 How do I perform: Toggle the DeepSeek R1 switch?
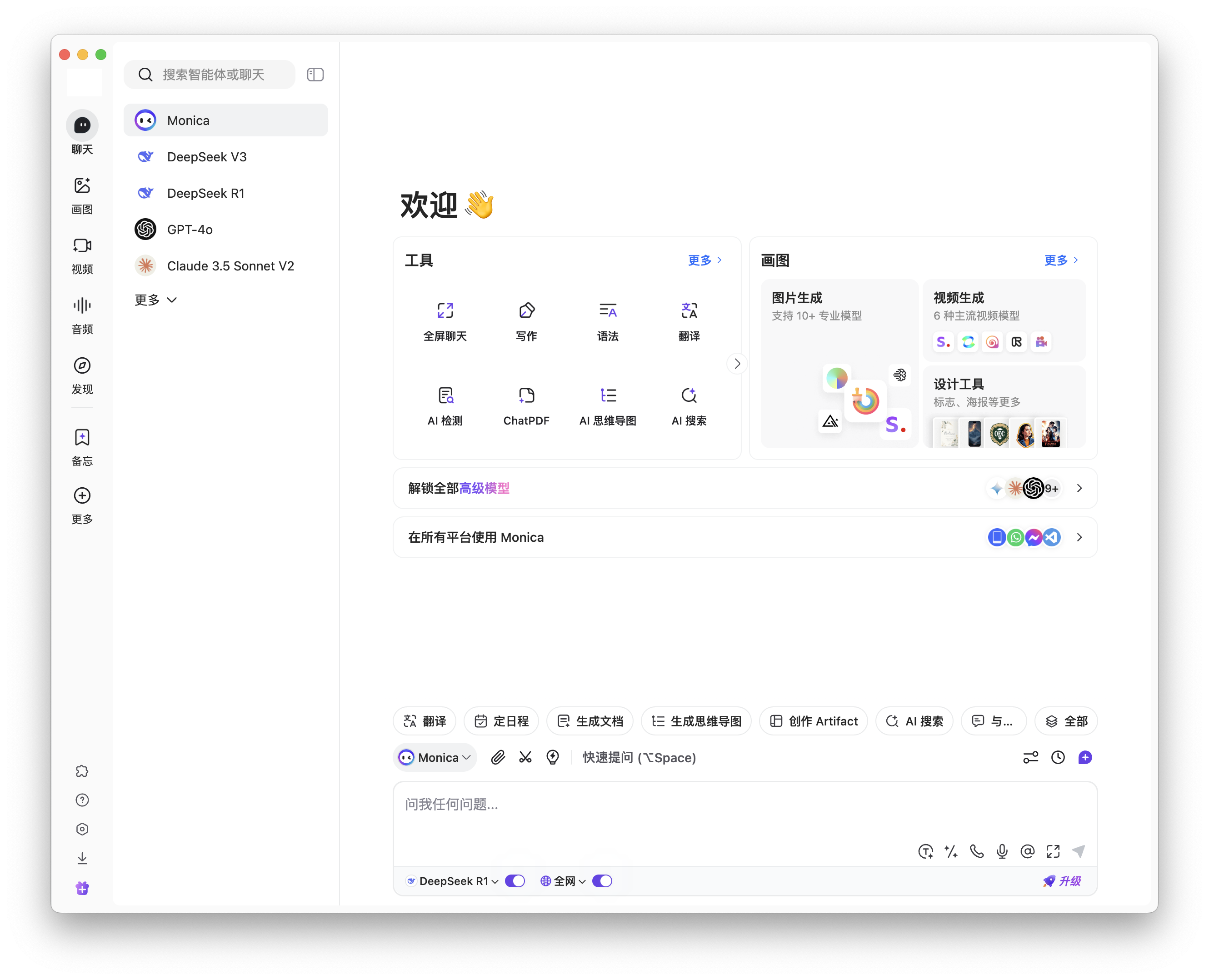[x=515, y=880]
